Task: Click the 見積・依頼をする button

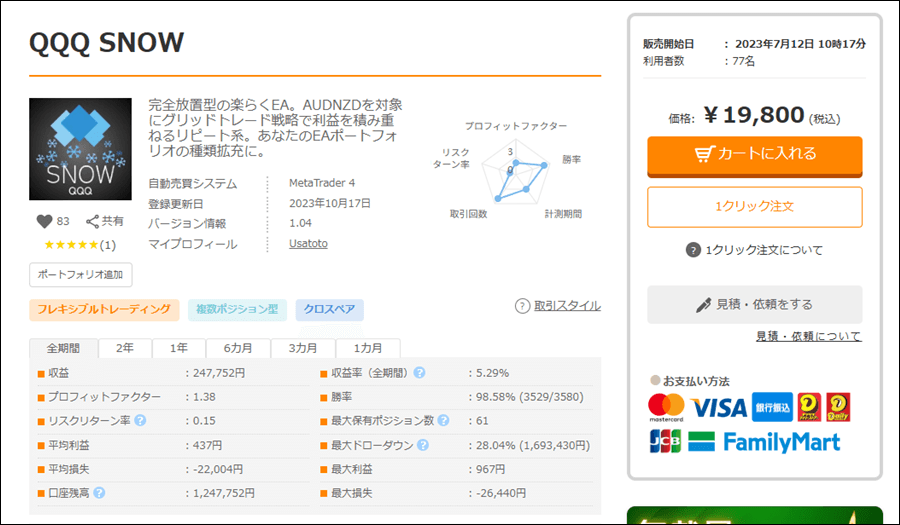Action: click(754, 304)
